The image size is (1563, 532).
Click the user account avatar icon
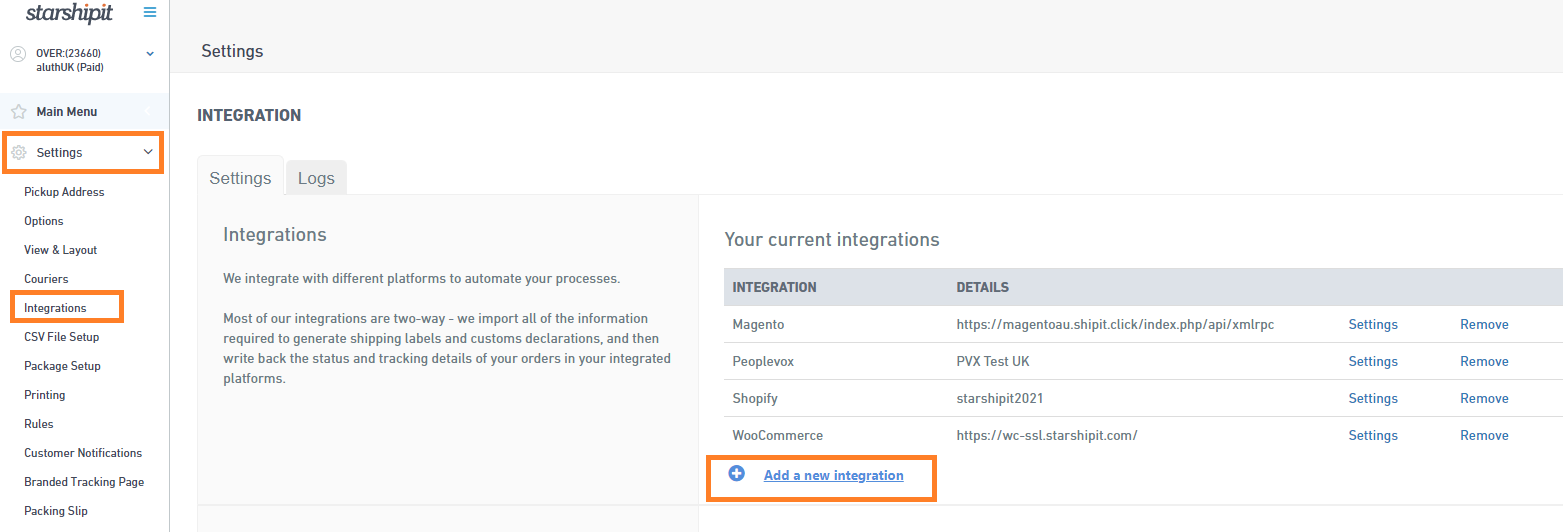tap(17, 54)
